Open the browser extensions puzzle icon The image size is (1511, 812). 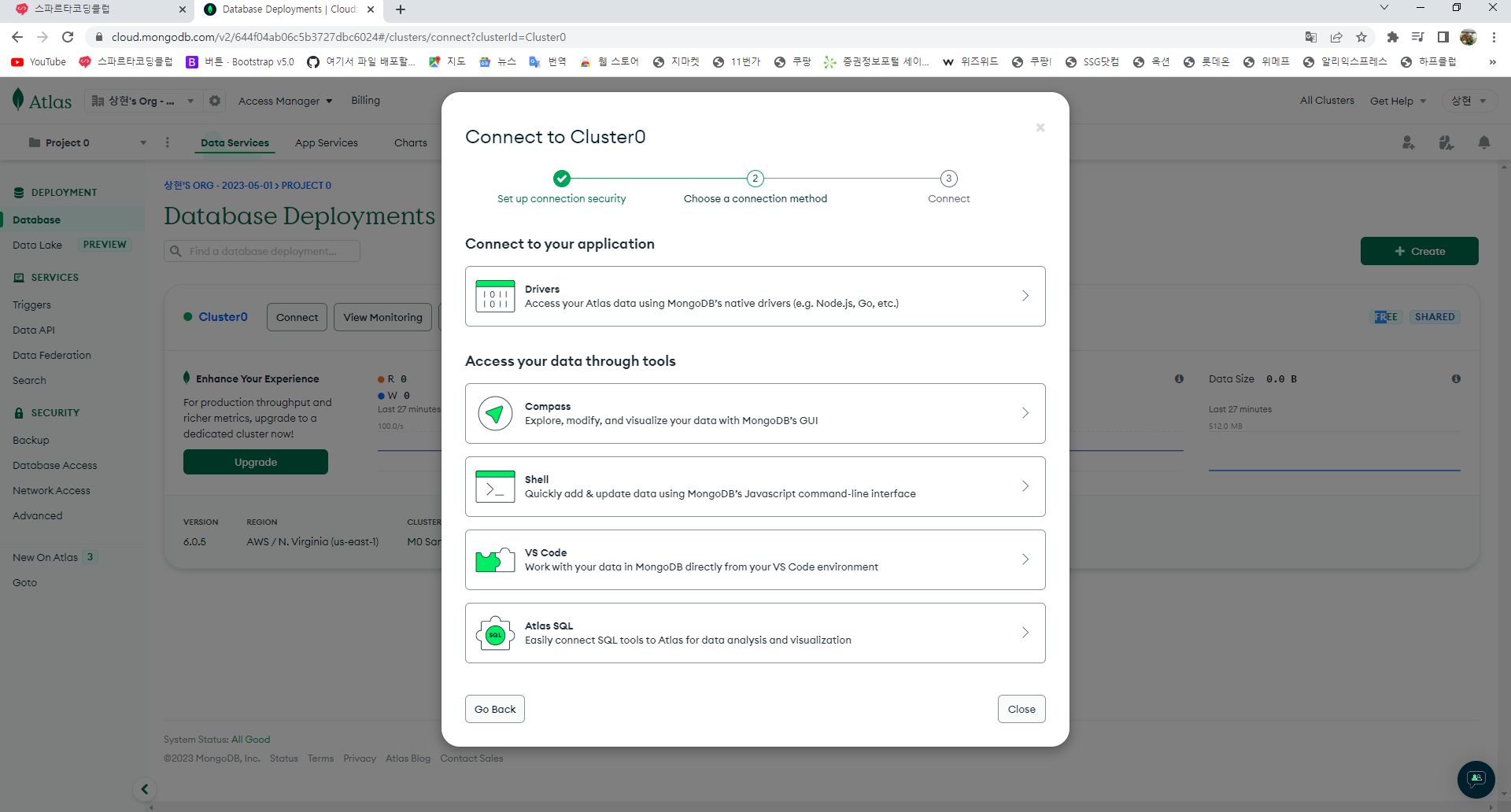(1392, 37)
